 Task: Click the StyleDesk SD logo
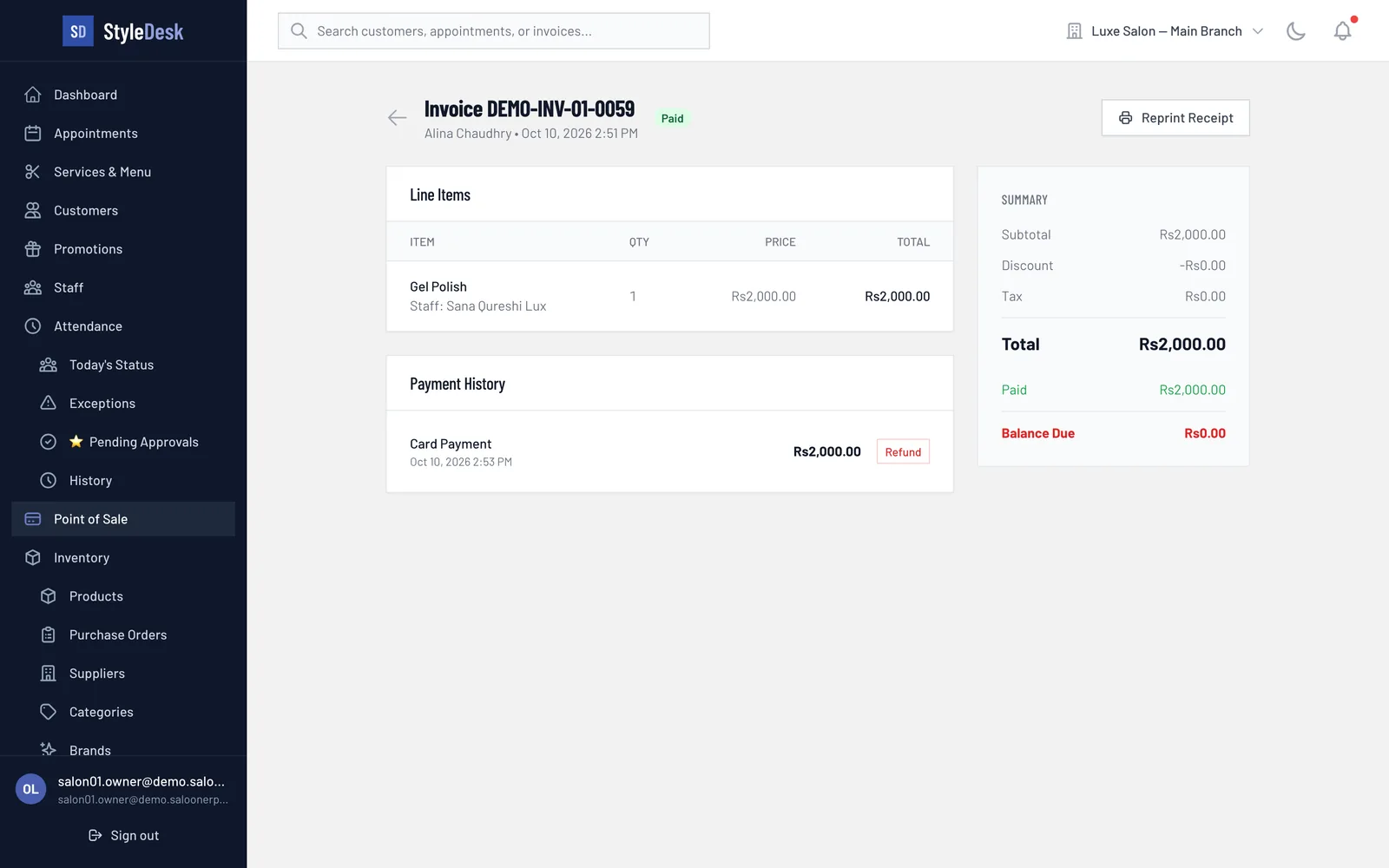click(78, 32)
